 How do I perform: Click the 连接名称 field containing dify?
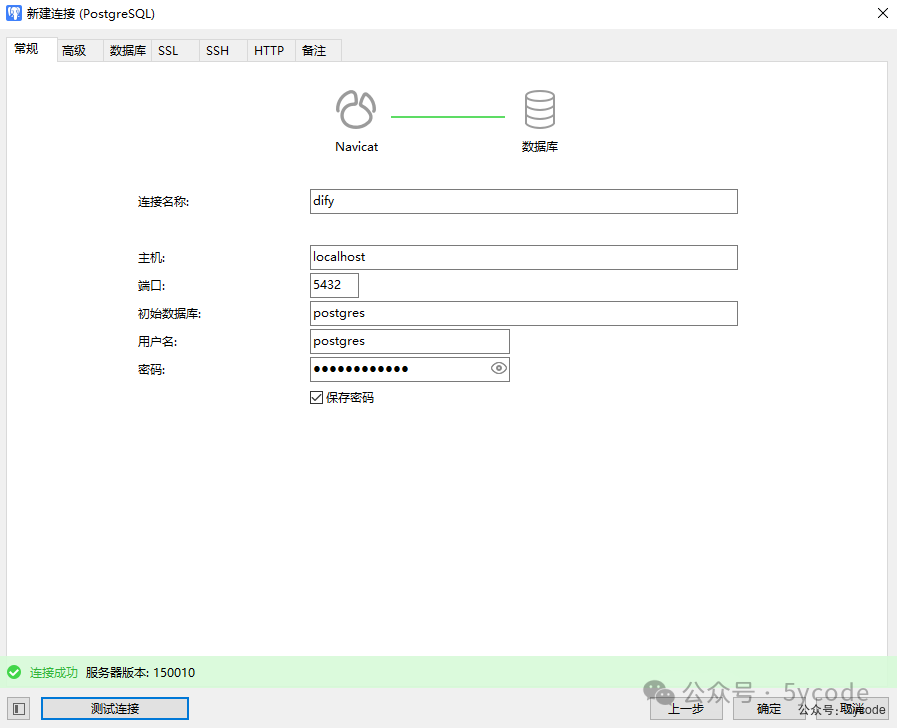523,201
